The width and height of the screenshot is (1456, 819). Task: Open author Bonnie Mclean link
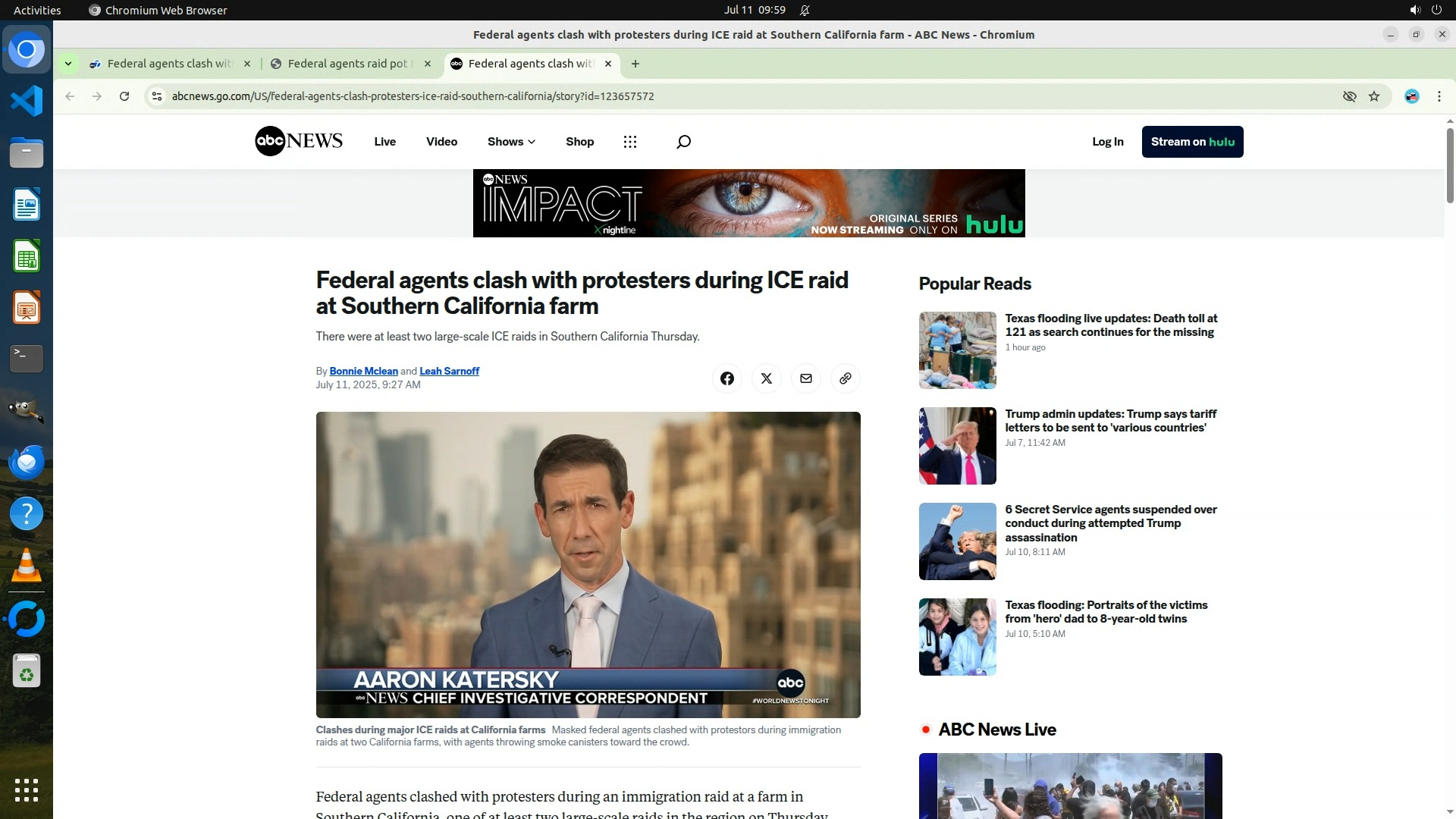click(x=363, y=371)
